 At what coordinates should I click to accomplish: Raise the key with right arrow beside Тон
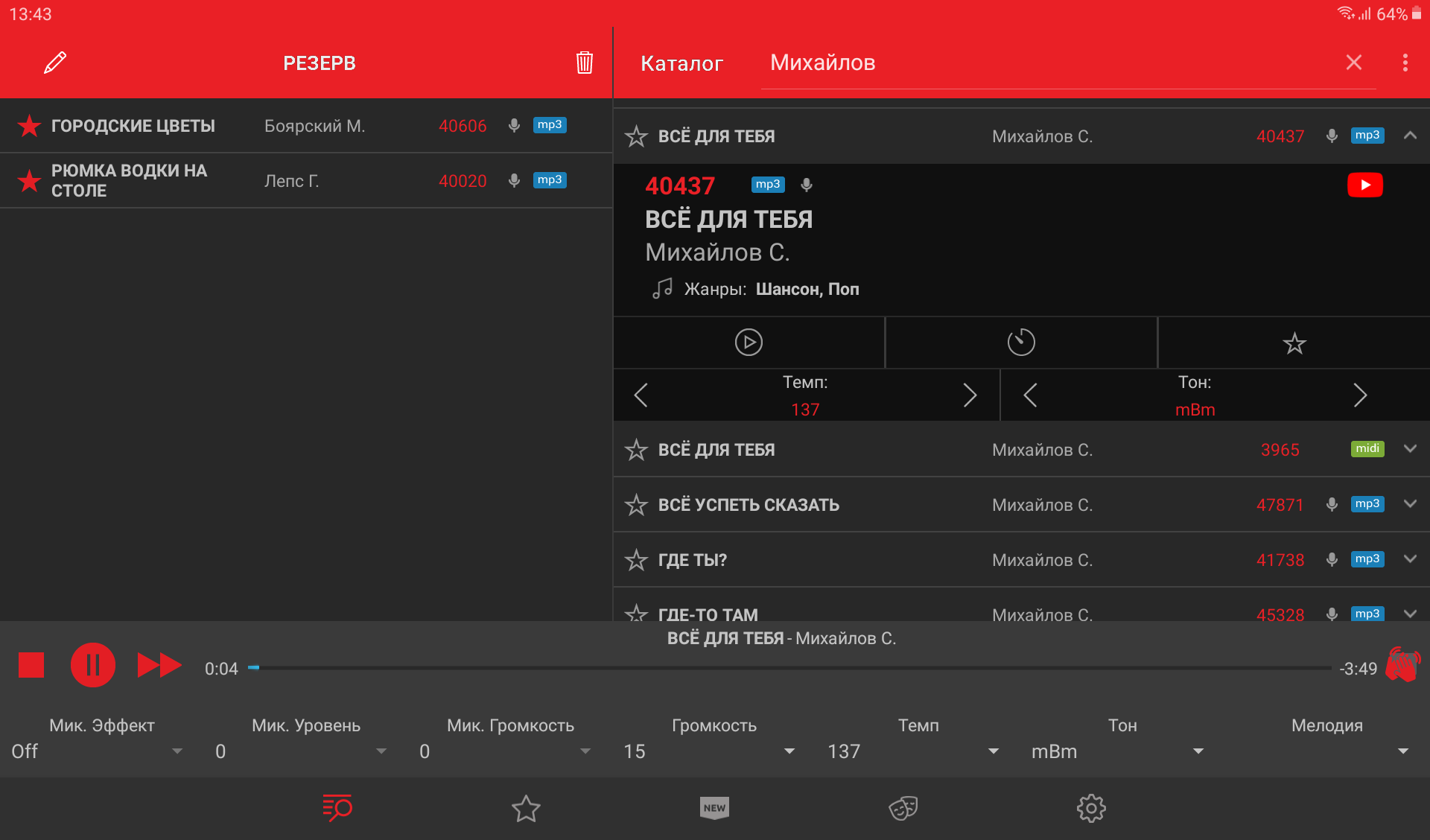(1360, 395)
